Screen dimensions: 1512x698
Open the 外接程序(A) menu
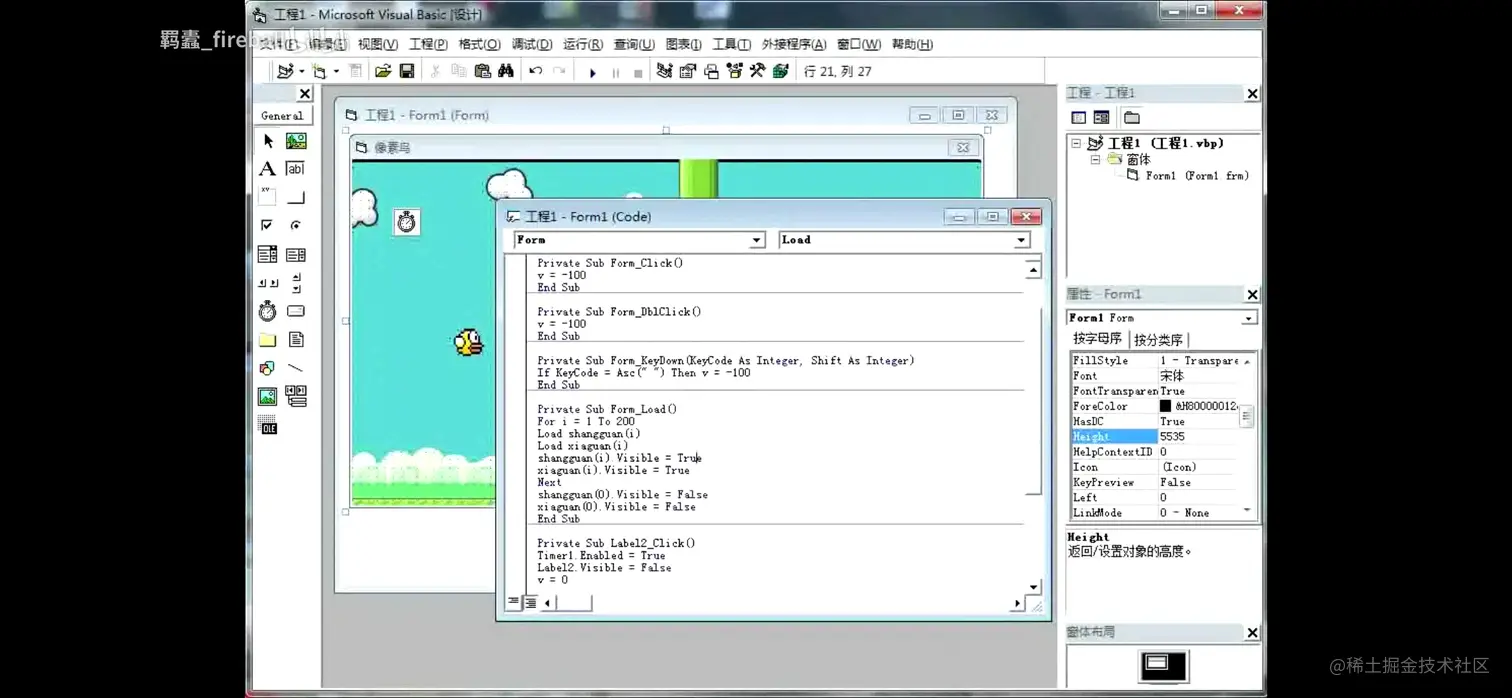[794, 44]
